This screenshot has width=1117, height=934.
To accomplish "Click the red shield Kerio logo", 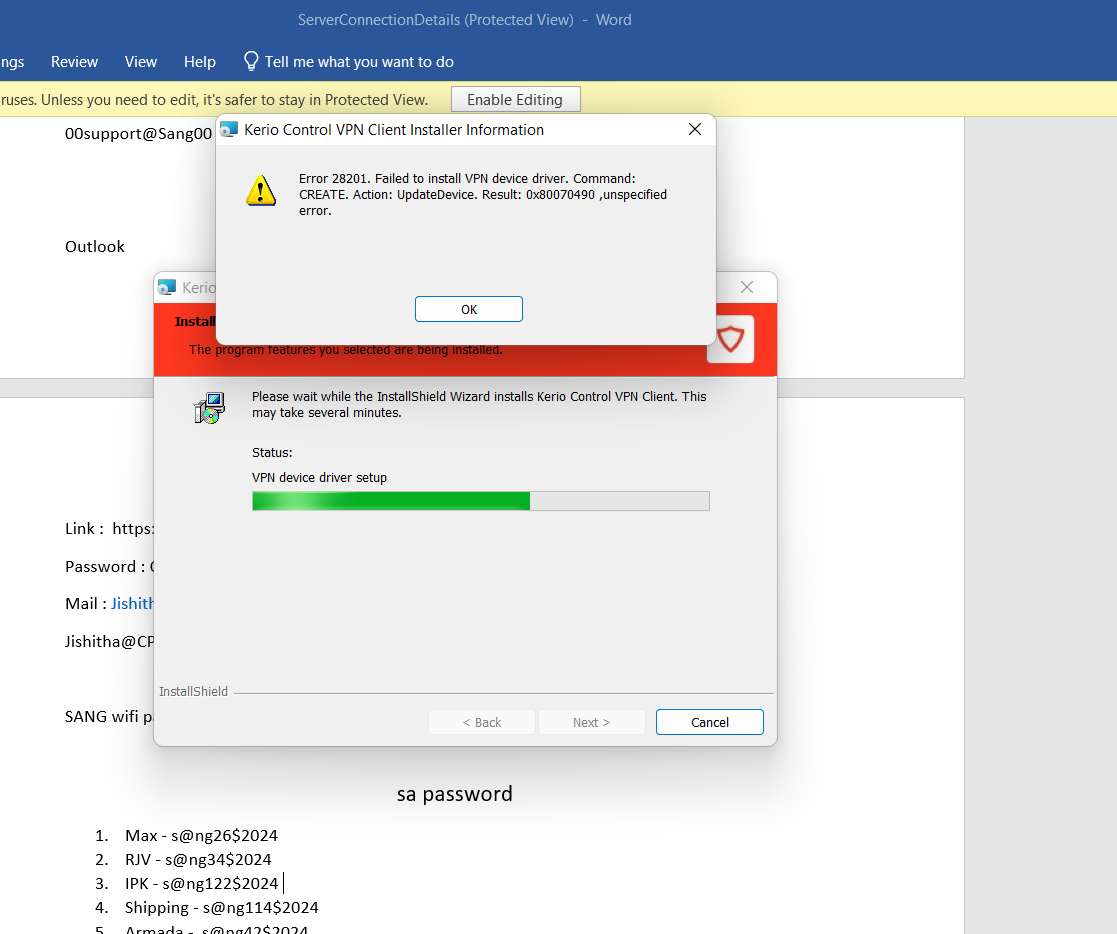I will (731, 340).
